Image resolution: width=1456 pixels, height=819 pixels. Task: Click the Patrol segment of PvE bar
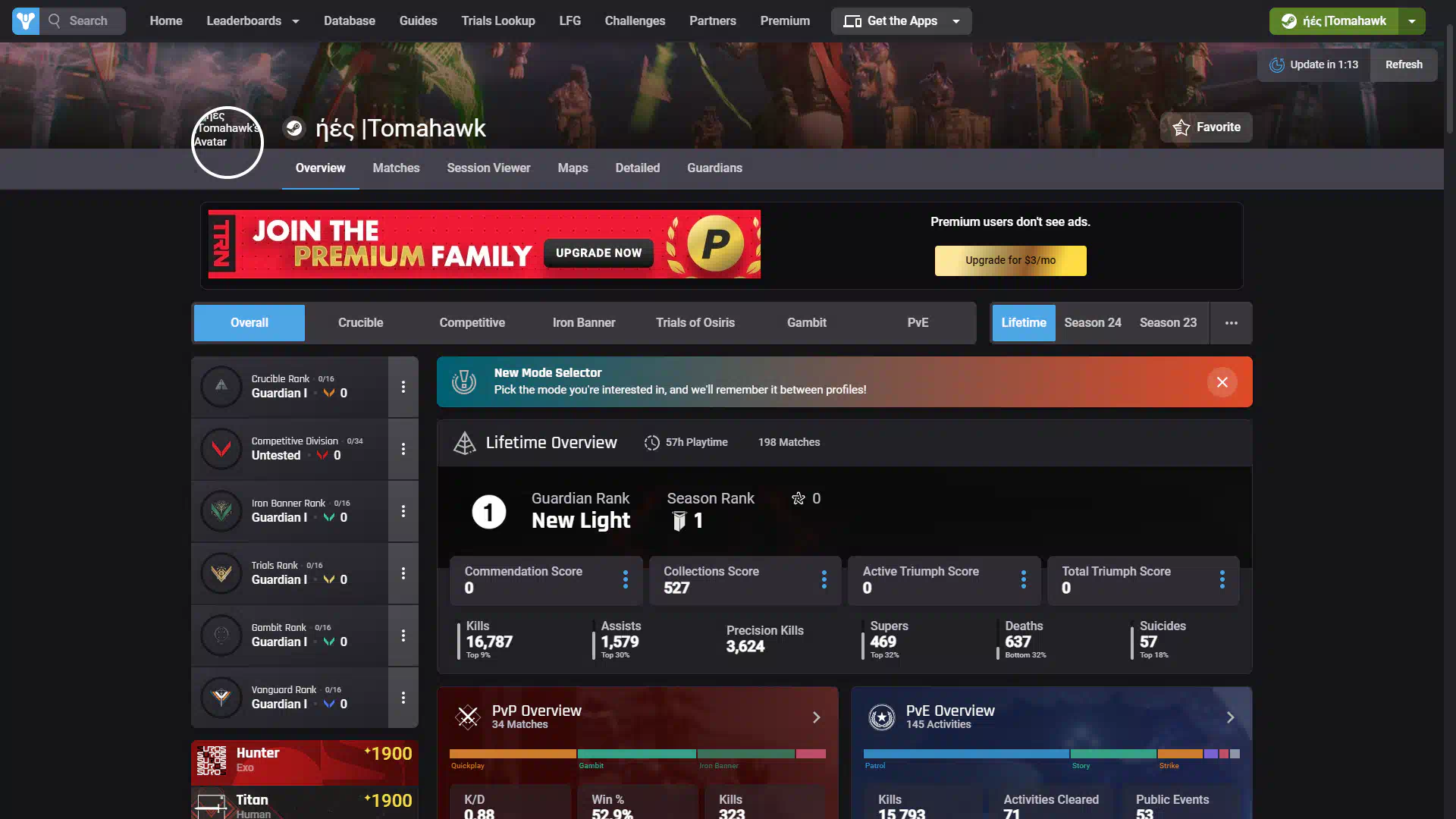[x=966, y=754]
